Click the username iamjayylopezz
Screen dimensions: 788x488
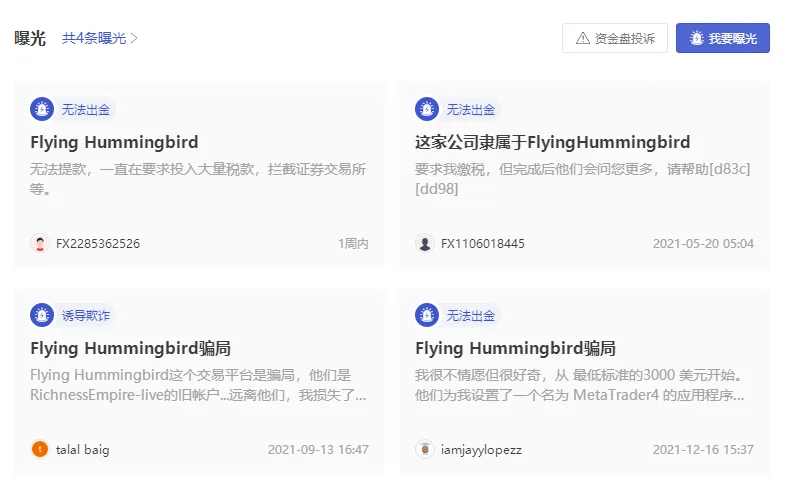pyautogui.click(x=481, y=450)
